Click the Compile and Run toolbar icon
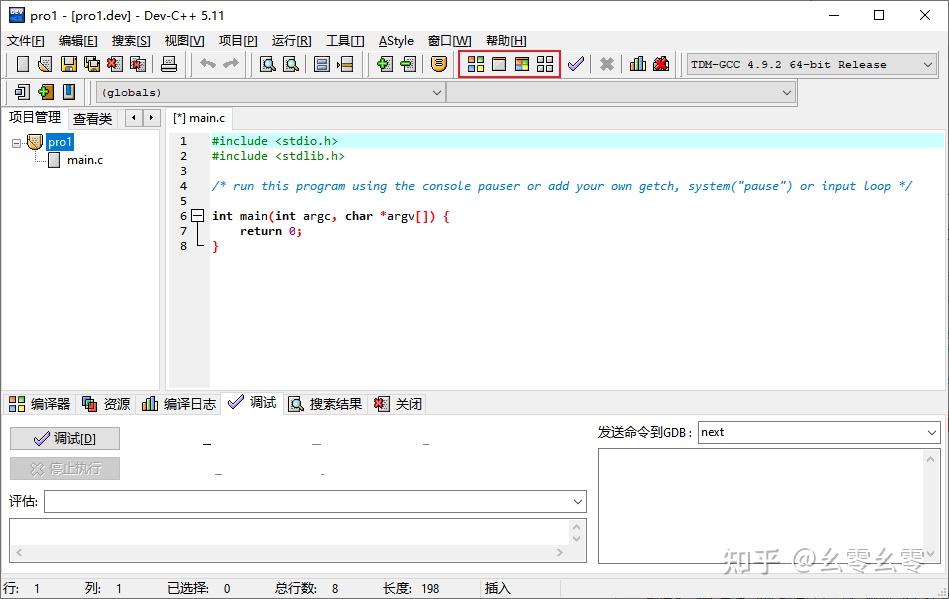 coord(522,64)
